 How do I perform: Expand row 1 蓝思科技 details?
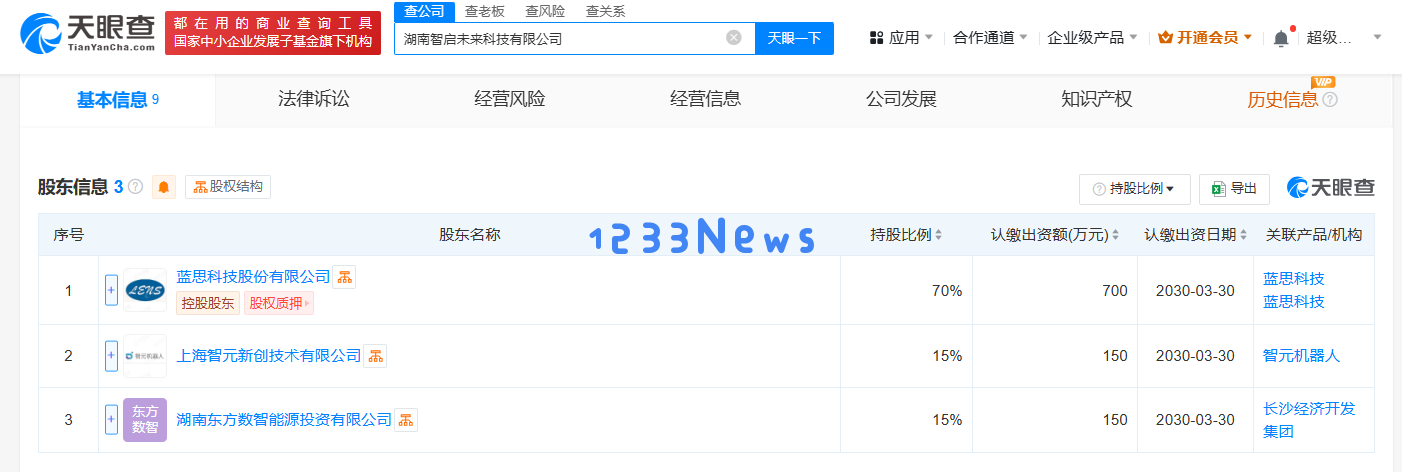click(x=111, y=290)
